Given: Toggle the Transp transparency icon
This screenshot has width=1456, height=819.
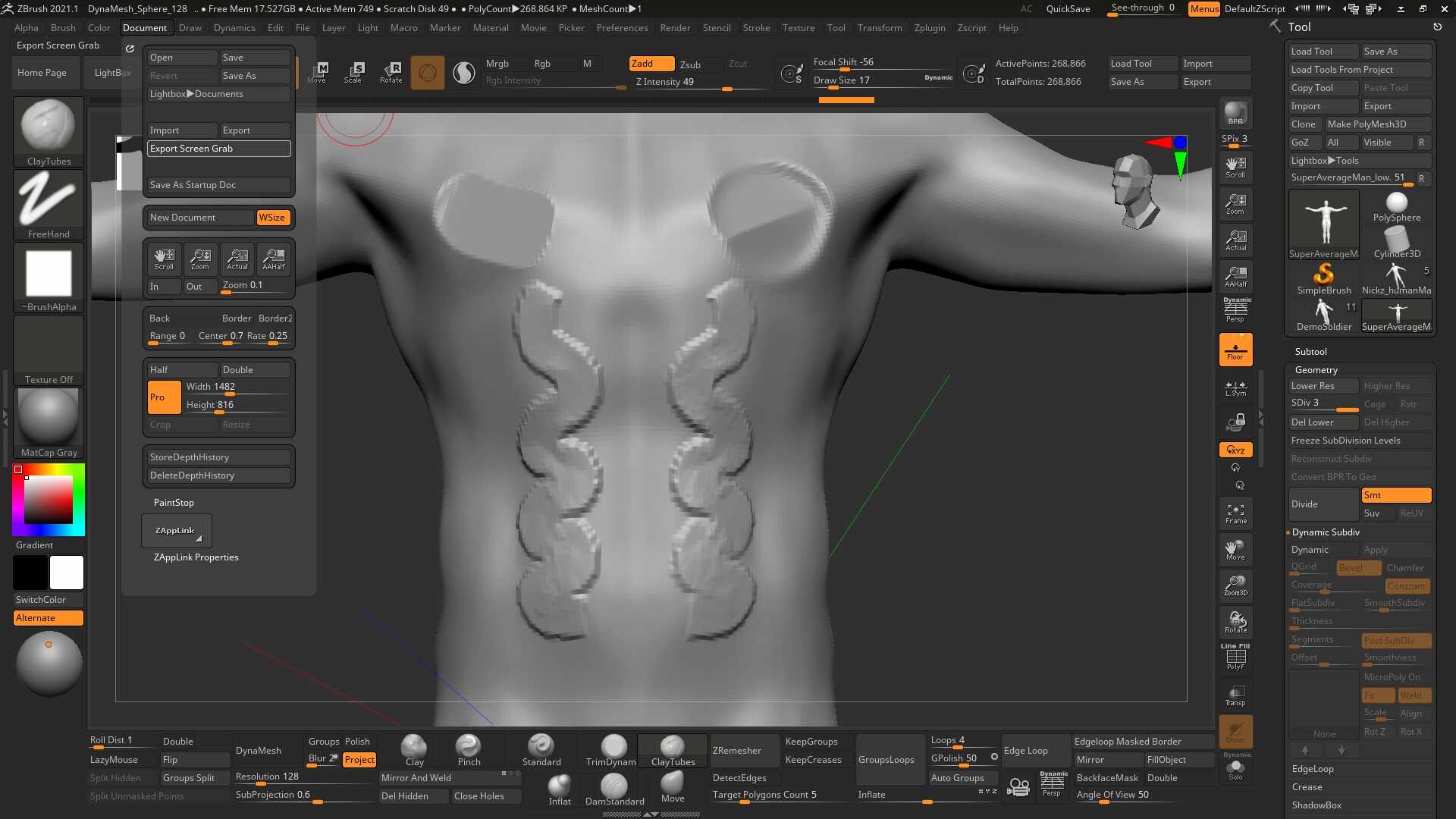Looking at the screenshot, I should click(x=1235, y=695).
